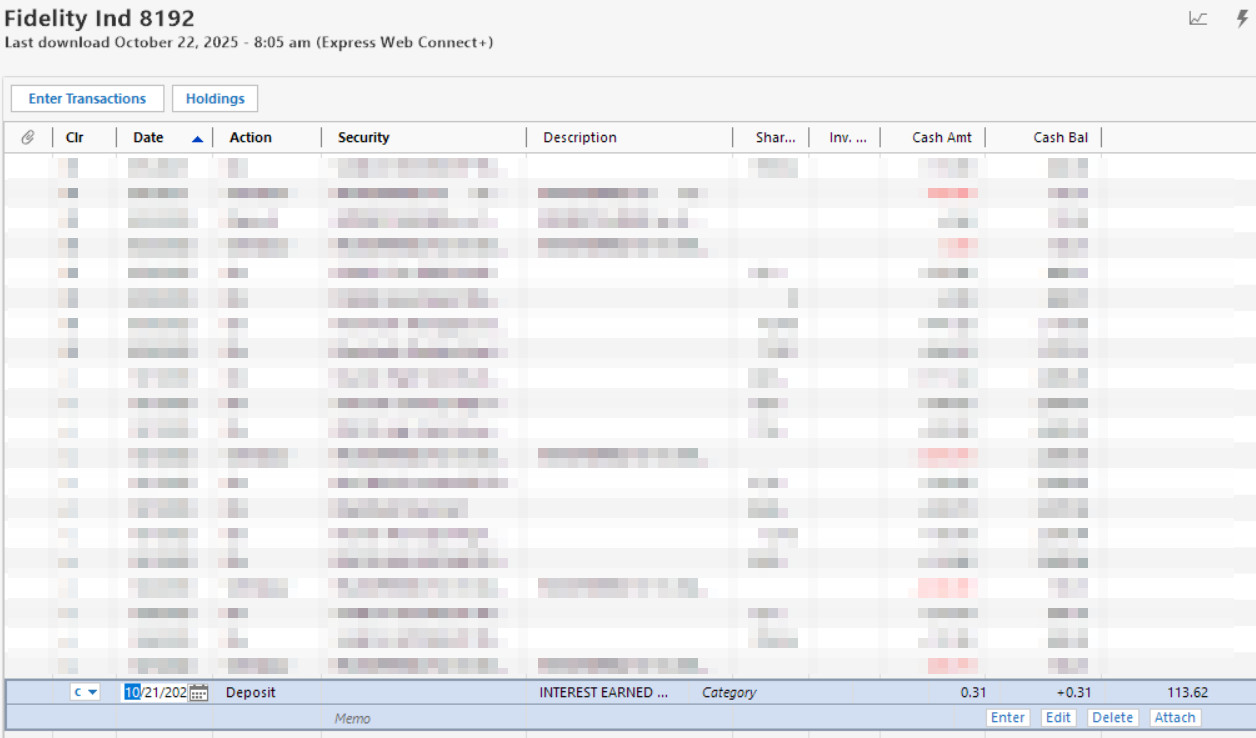This screenshot has height=738, width=1256.
Task: Click the +0.31 cash amount value
Action: click(1074, 692)
